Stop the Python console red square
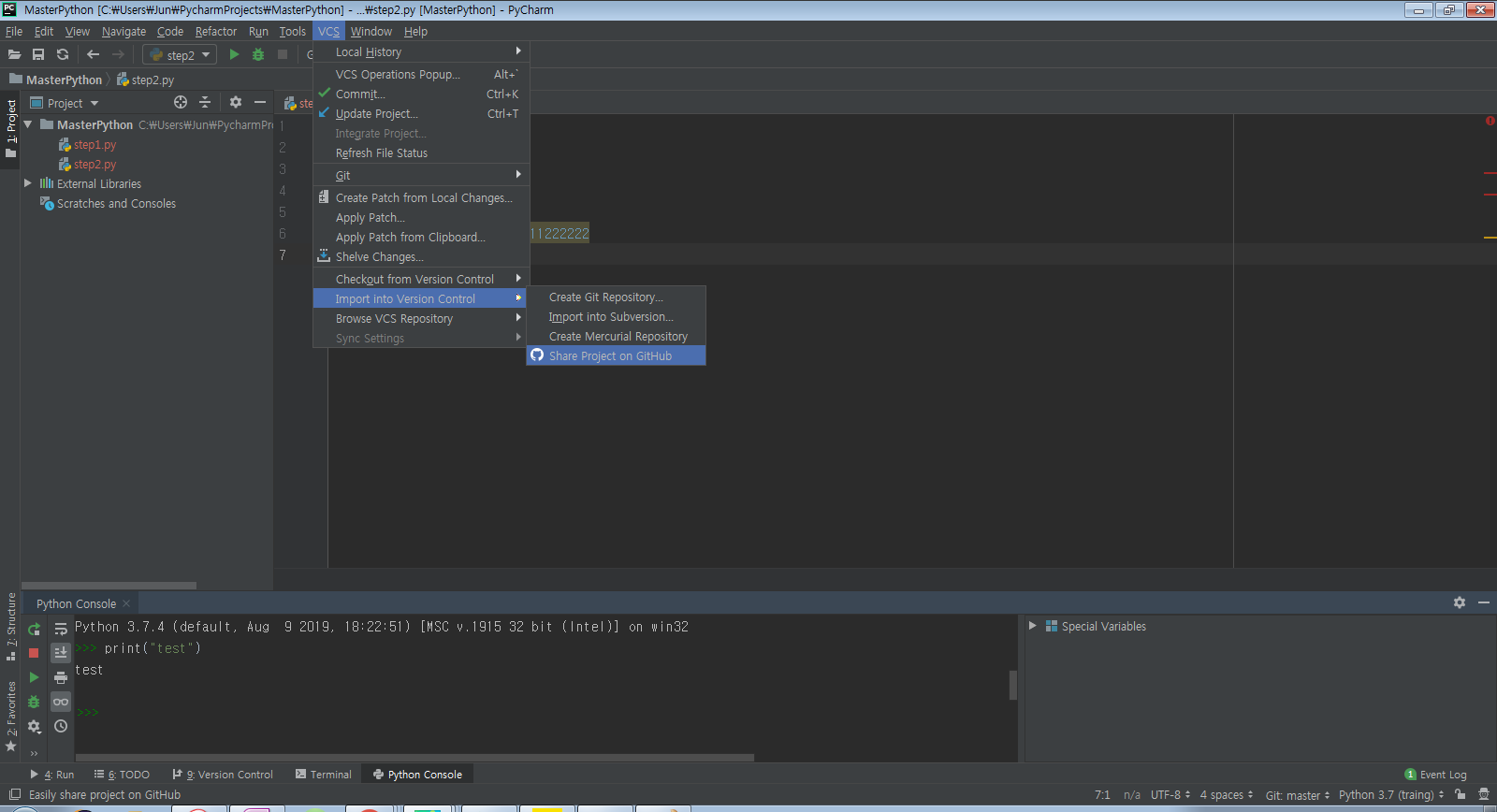This screenshot has width=1497, height=812. 34,653
